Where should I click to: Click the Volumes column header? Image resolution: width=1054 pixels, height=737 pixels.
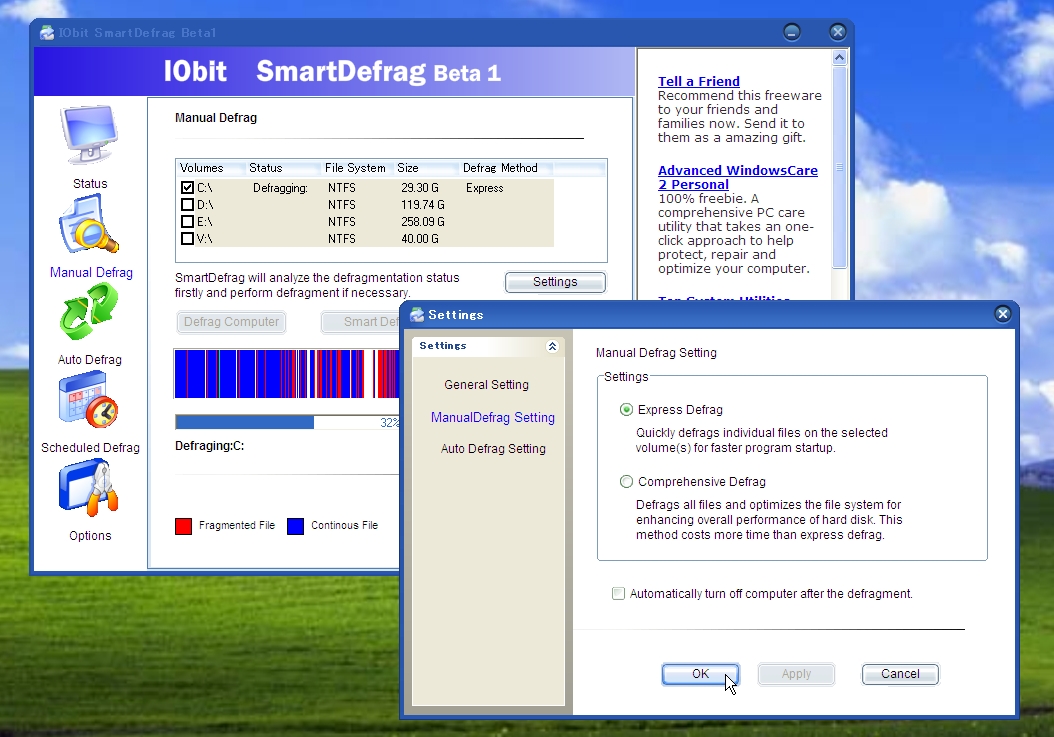210,168
